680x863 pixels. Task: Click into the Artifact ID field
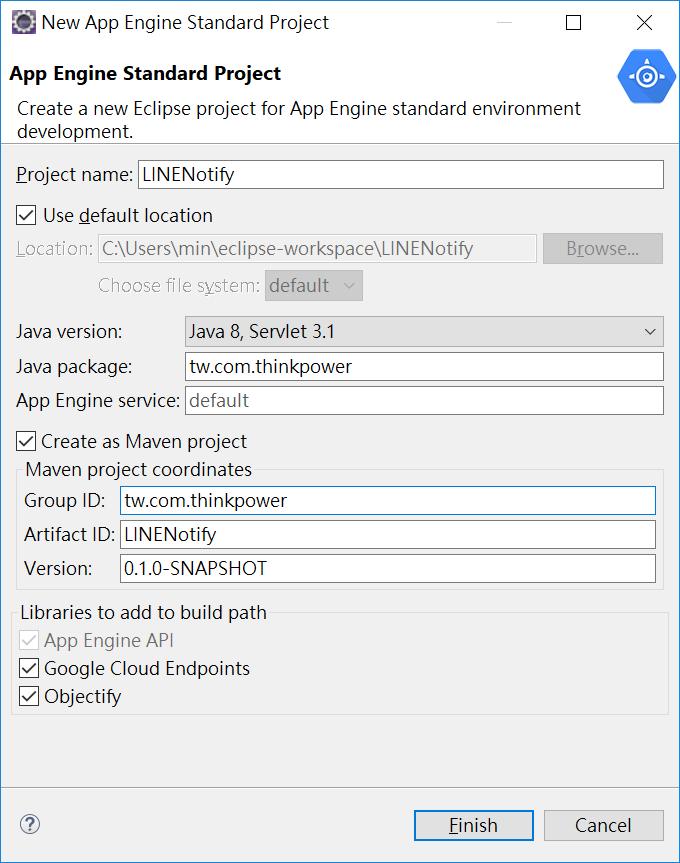pyautogui.click(x=388, y=534)
